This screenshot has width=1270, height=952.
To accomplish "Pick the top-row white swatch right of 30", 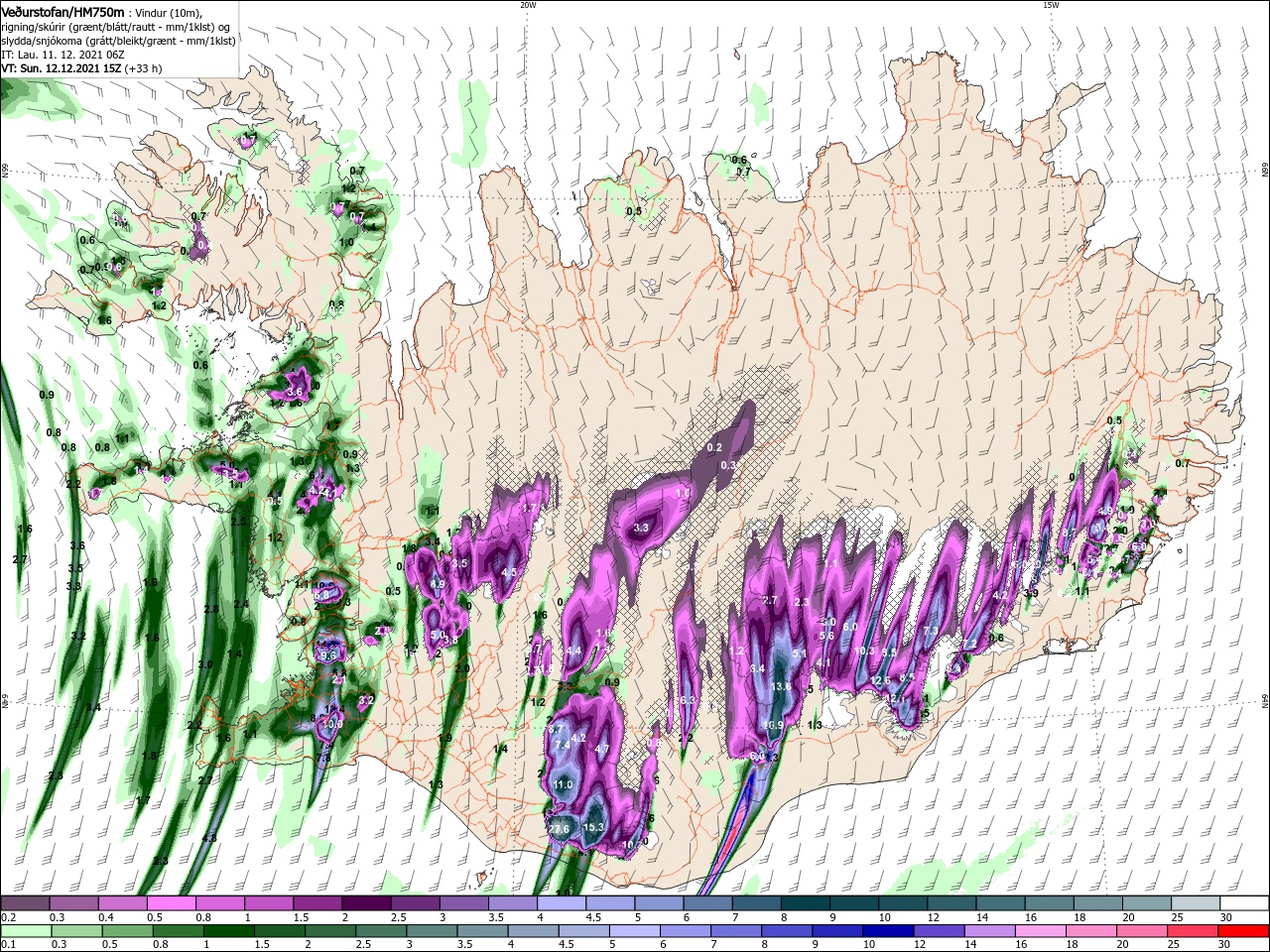I will point(1243,903).
